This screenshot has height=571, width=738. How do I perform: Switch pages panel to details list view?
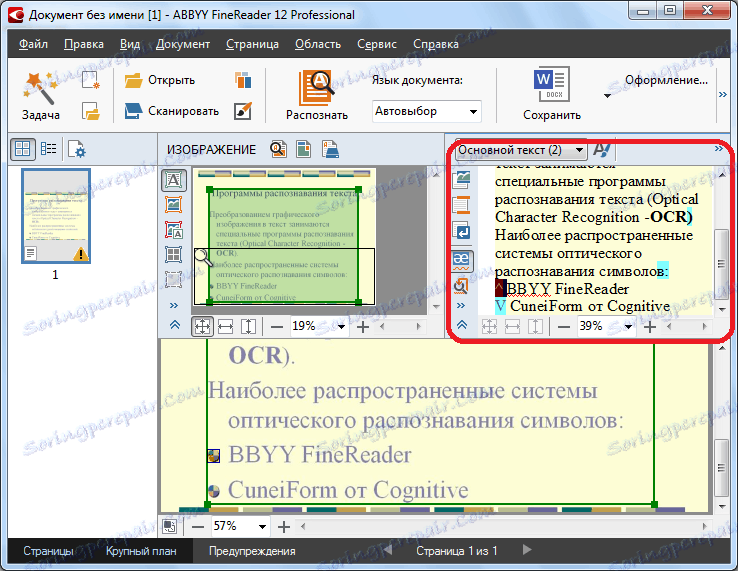pyautogui.click(x=48, y=150)
